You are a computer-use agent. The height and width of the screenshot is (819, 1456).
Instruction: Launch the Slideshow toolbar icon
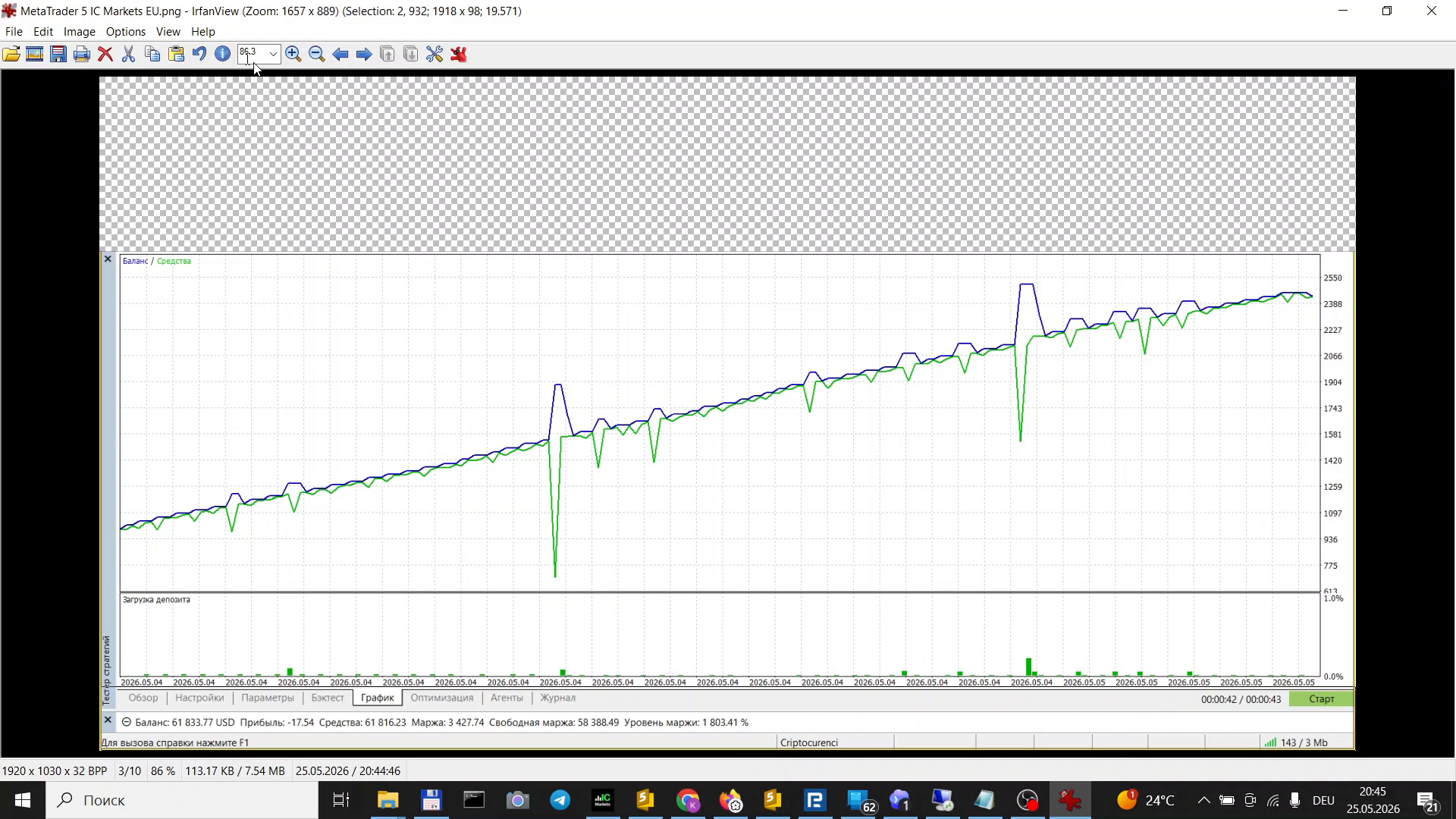35,54
